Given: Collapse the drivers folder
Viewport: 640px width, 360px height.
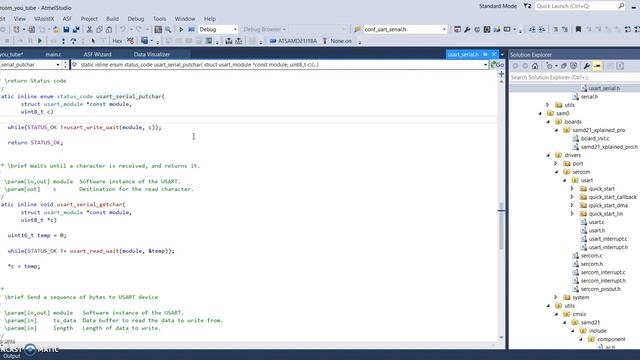Looking at the screenshot, I should (x=549, y=155).
